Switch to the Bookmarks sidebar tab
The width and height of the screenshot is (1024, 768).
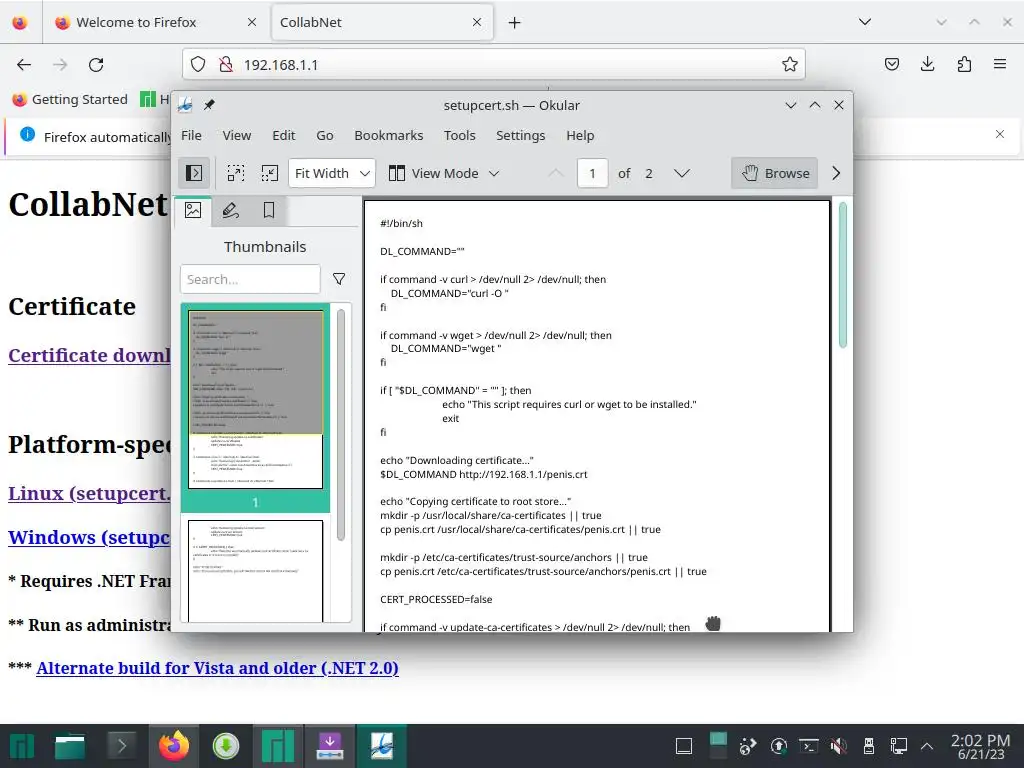point(268,210)
